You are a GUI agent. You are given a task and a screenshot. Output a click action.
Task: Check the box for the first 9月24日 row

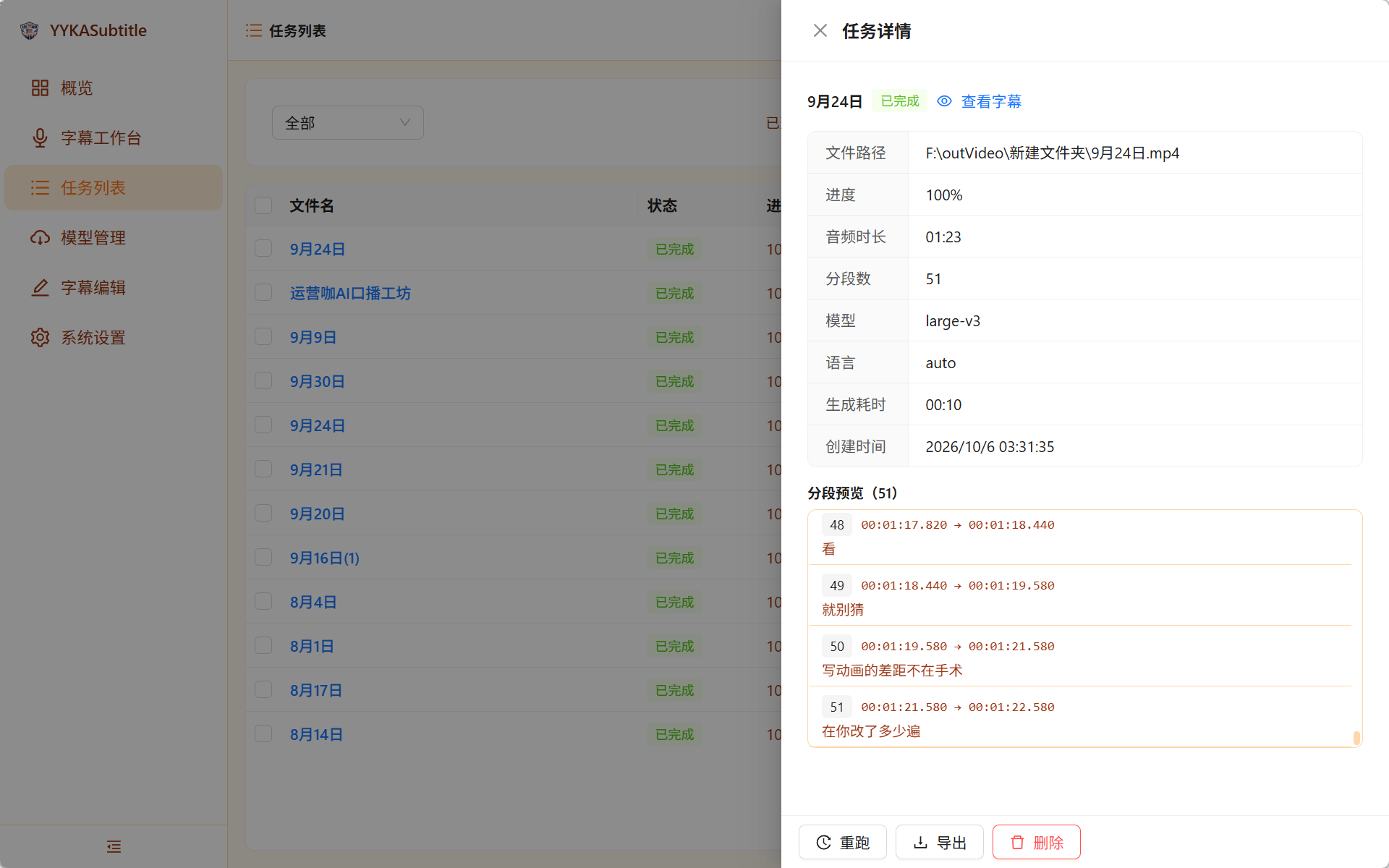[263, 249]
